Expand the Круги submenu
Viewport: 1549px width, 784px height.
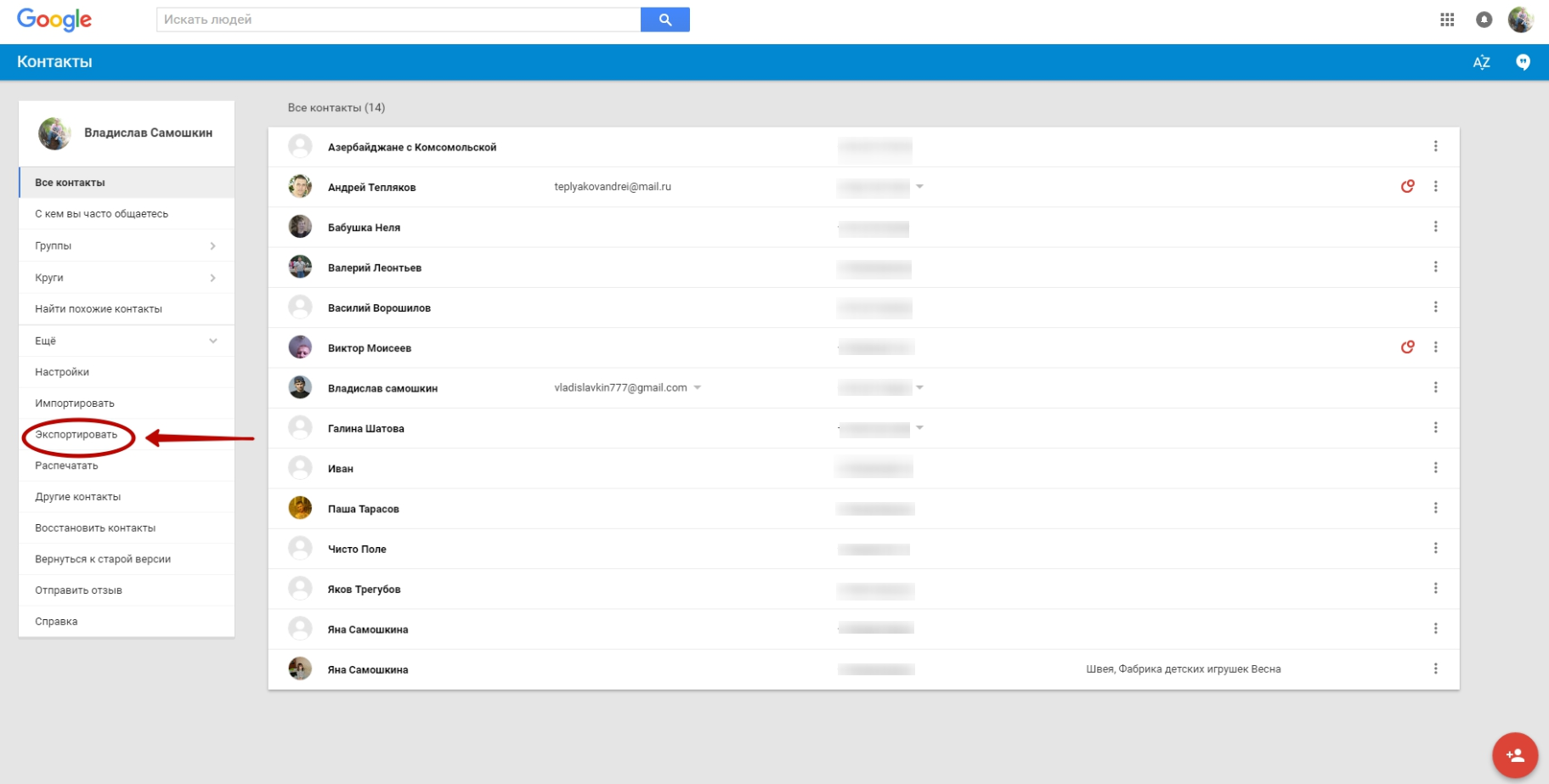[212, 278]
